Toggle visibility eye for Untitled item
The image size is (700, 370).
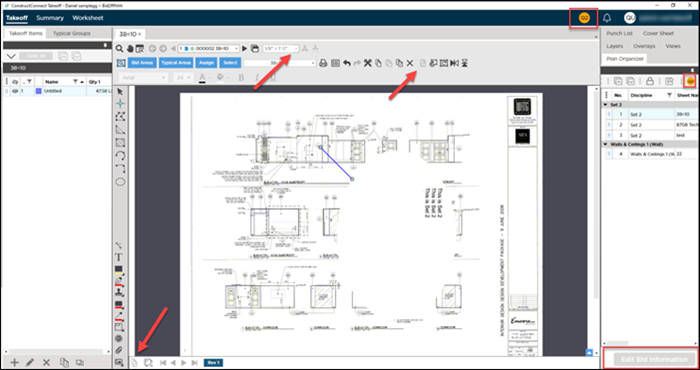click(15, 91)
